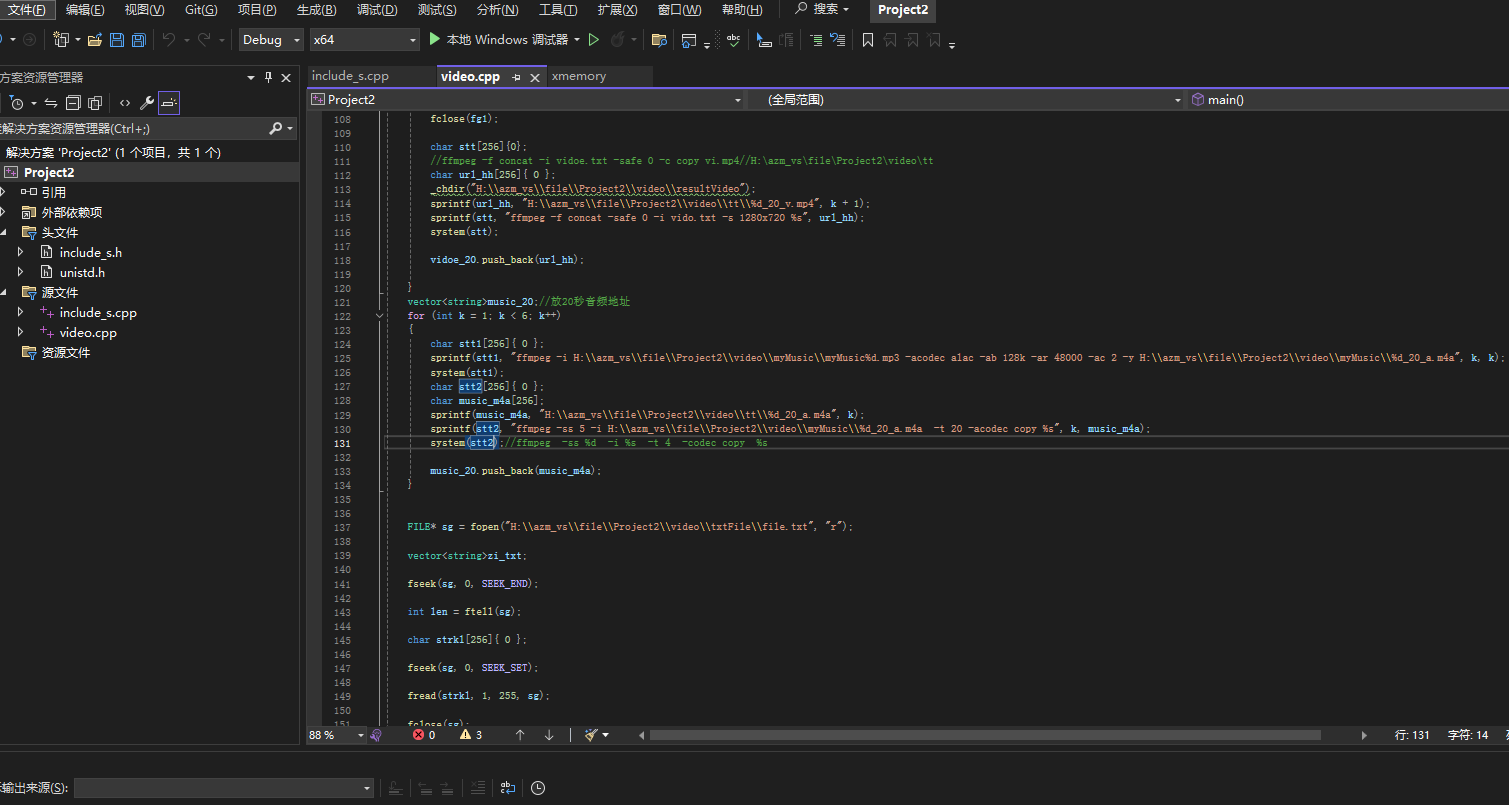This screenshot has height=805, width=1509.
Task: Open the 文件(F) menu
Action: [27, 10]
